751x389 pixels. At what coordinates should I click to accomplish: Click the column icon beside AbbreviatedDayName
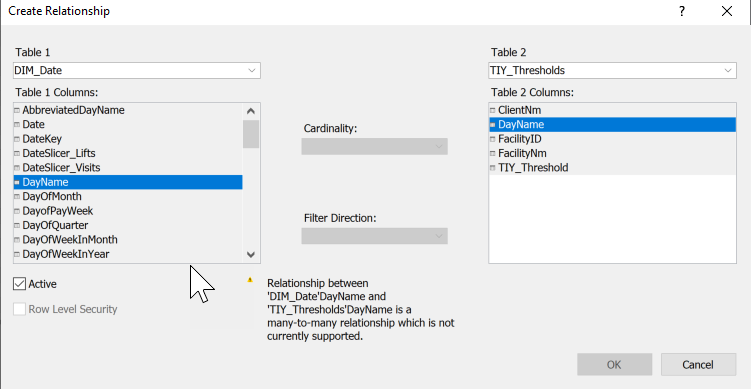pyautogui.click(x=17, y=110)
